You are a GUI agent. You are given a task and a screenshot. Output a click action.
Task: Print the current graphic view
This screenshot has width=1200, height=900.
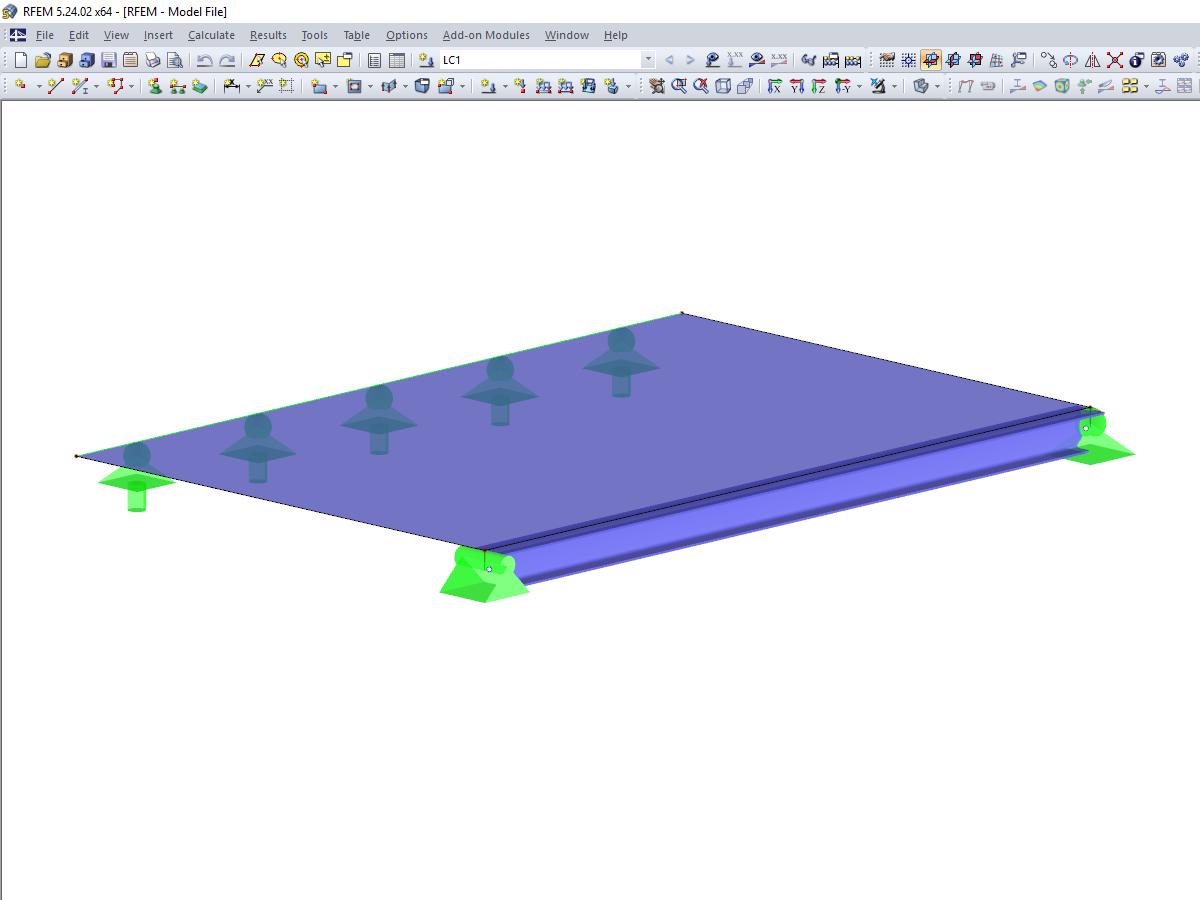click(x=152, y=60)
